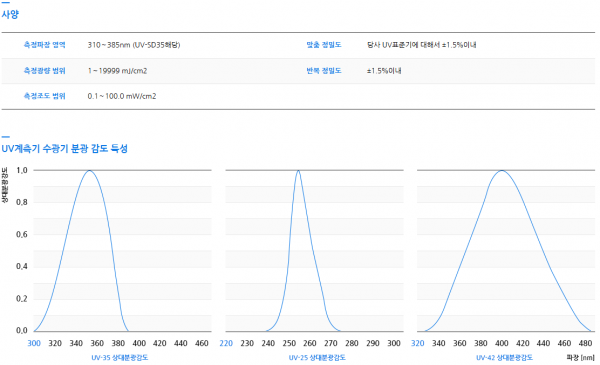Select the '반복 정밀도' label

coord(324,70)
